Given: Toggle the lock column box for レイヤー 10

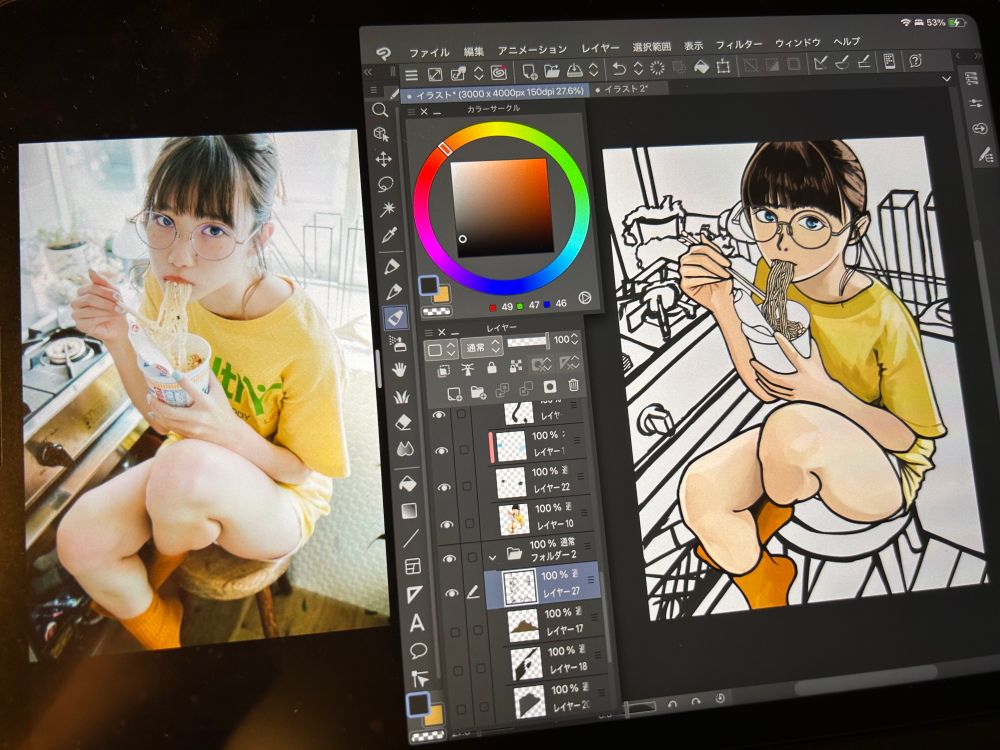Looking at the screenshot, I should [469, 523].
